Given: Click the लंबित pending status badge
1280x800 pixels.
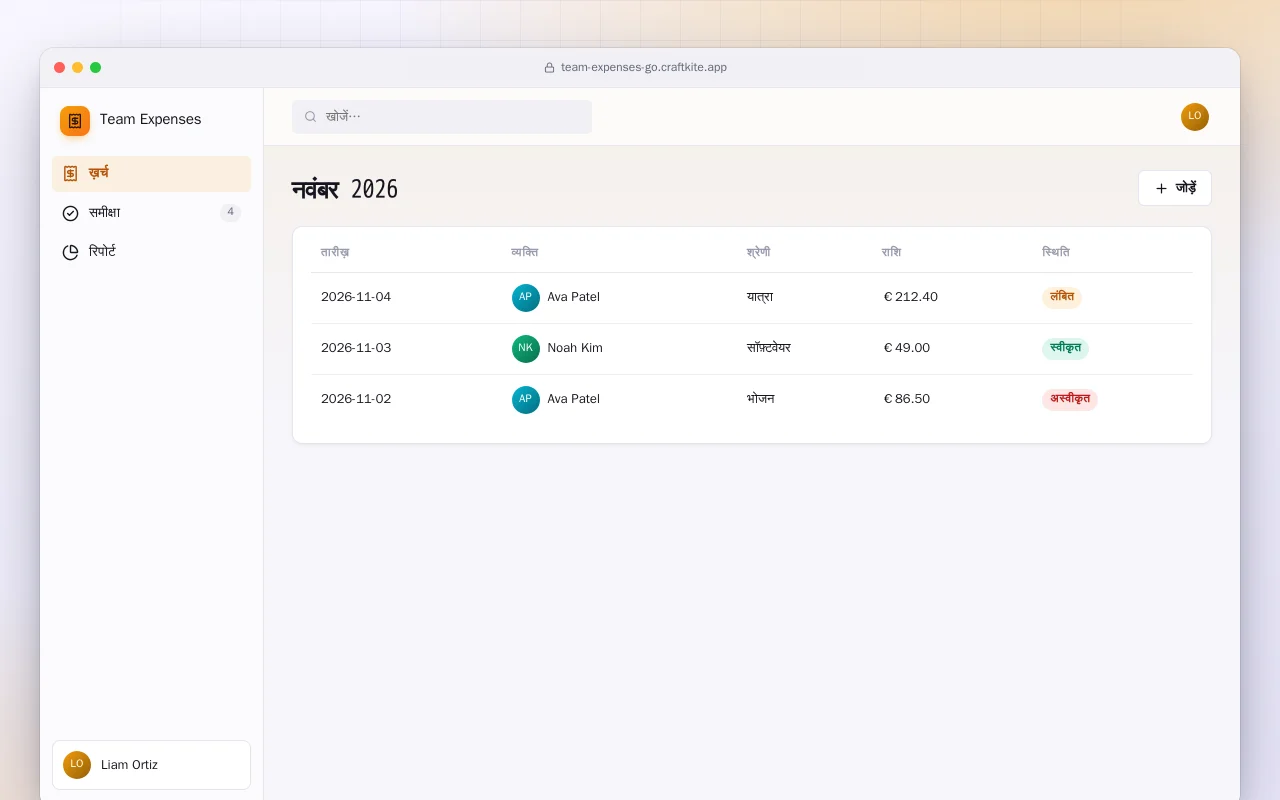Looking at the screenshot, I should click(1062, 297).
